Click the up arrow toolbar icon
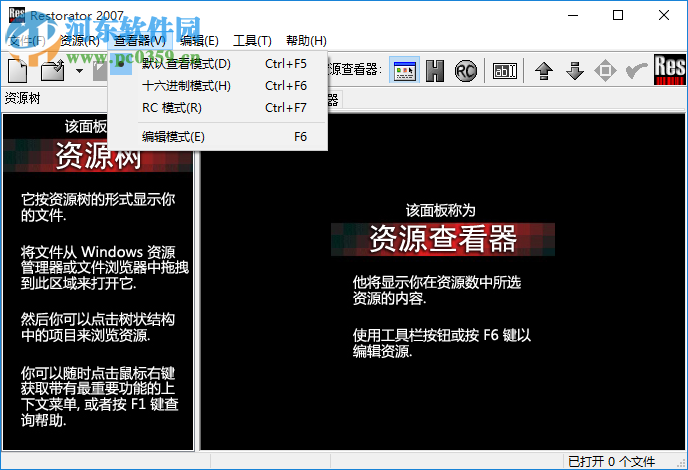The width and height of the screenshot is (688, 470). pos(544,71)
